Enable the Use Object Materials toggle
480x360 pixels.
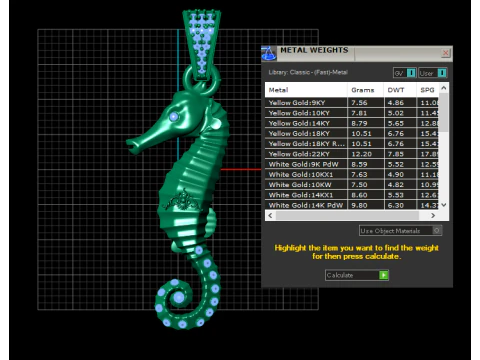tap(400, 231)
